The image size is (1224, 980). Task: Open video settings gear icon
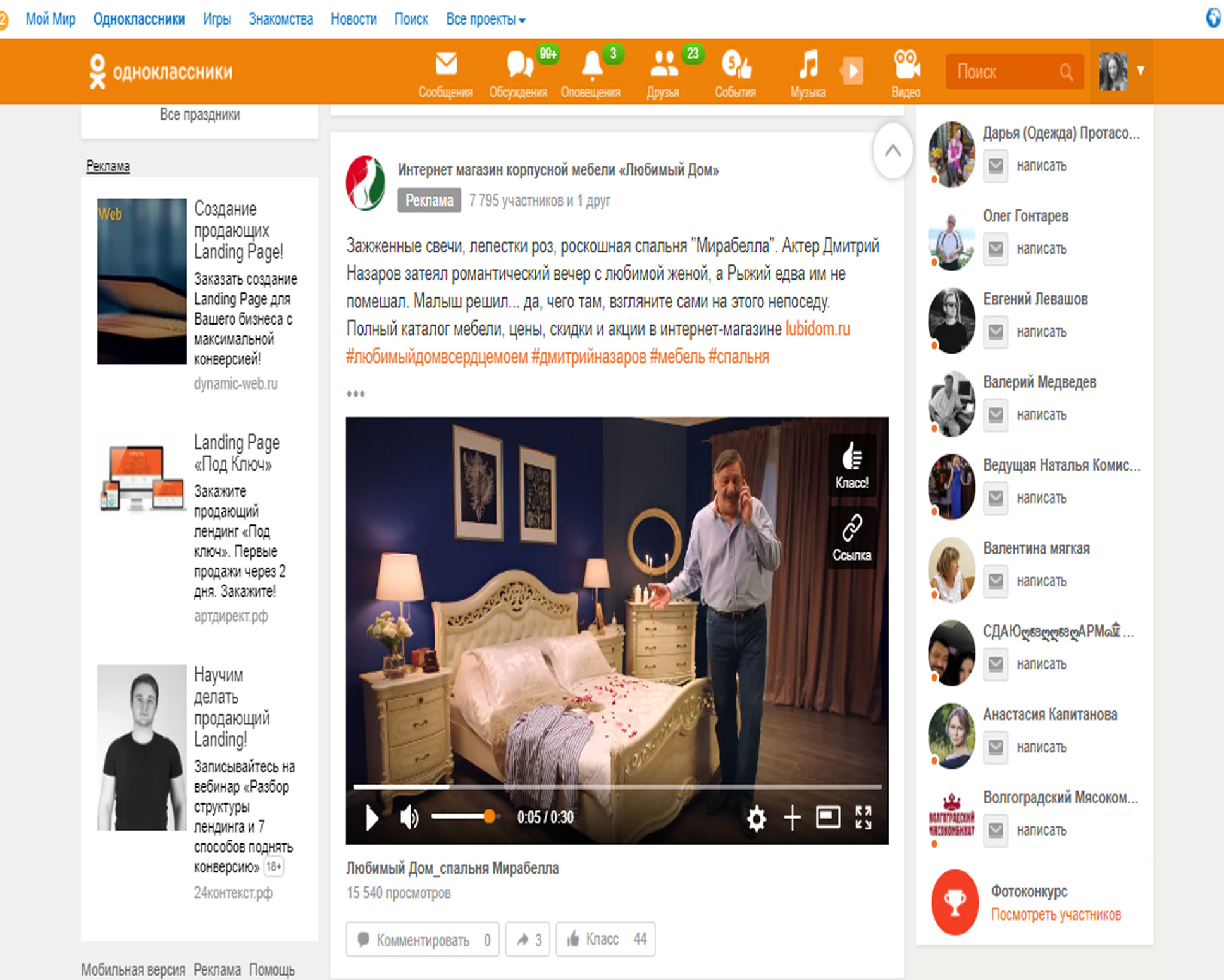(756, 818)
